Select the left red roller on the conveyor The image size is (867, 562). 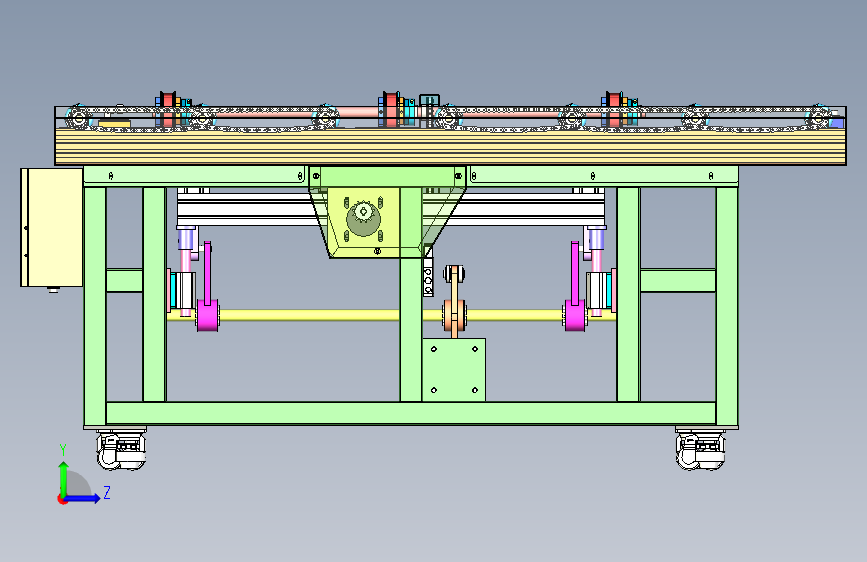pyautogui.click(x=168, y=110)
